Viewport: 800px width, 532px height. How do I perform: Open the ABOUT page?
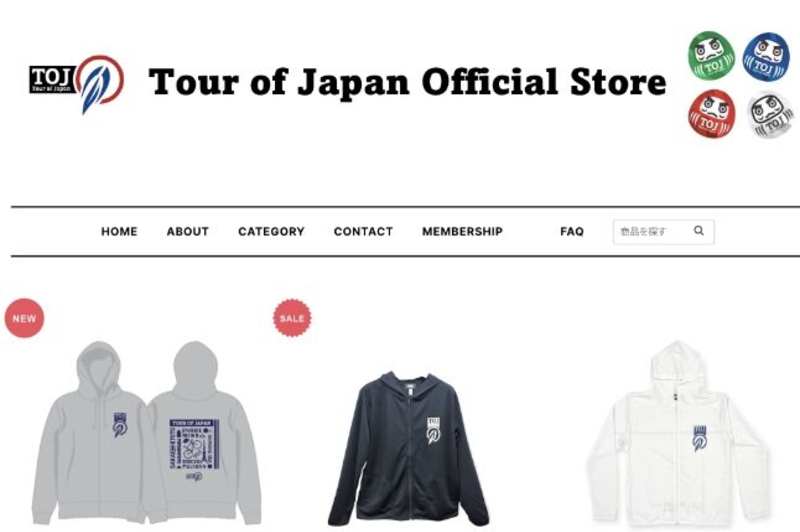point(188,232)
